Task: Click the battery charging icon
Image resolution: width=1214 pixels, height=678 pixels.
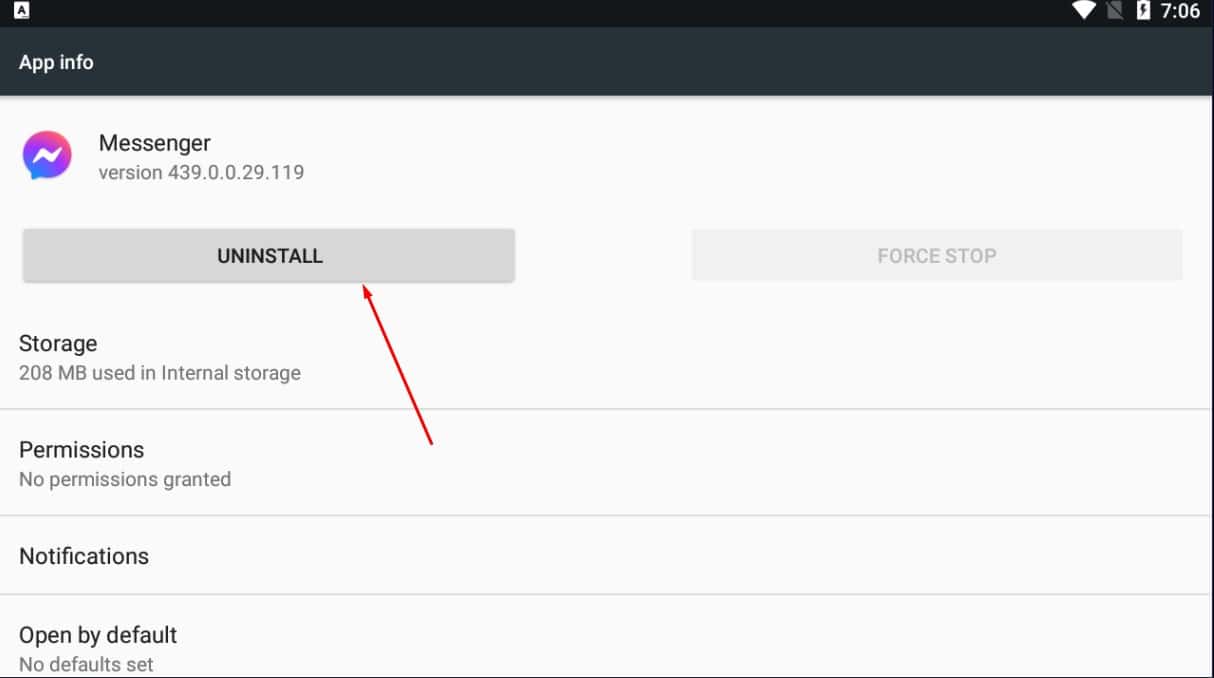Action: coord(1141,11)
